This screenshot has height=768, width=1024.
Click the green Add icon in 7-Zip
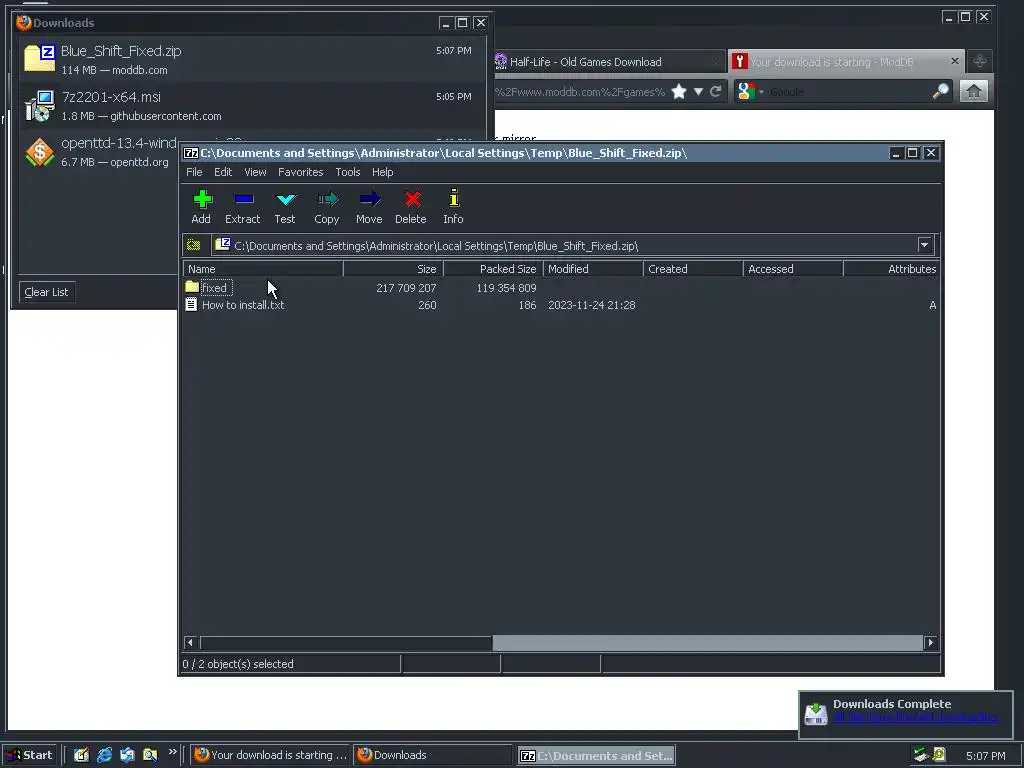pyautogui.click(x=202, y=199)
